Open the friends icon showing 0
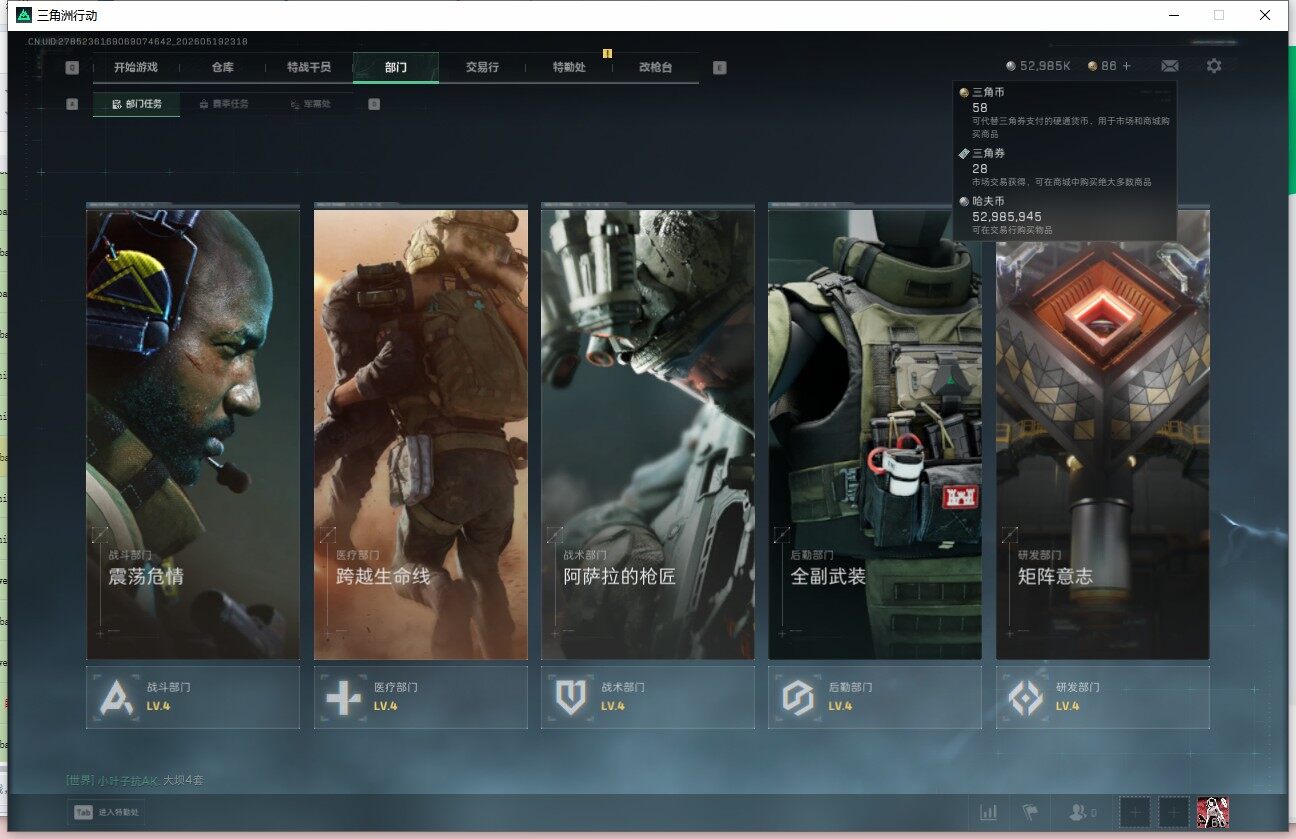This screenshot has height=839, width=1296. tap(1083, 813)
